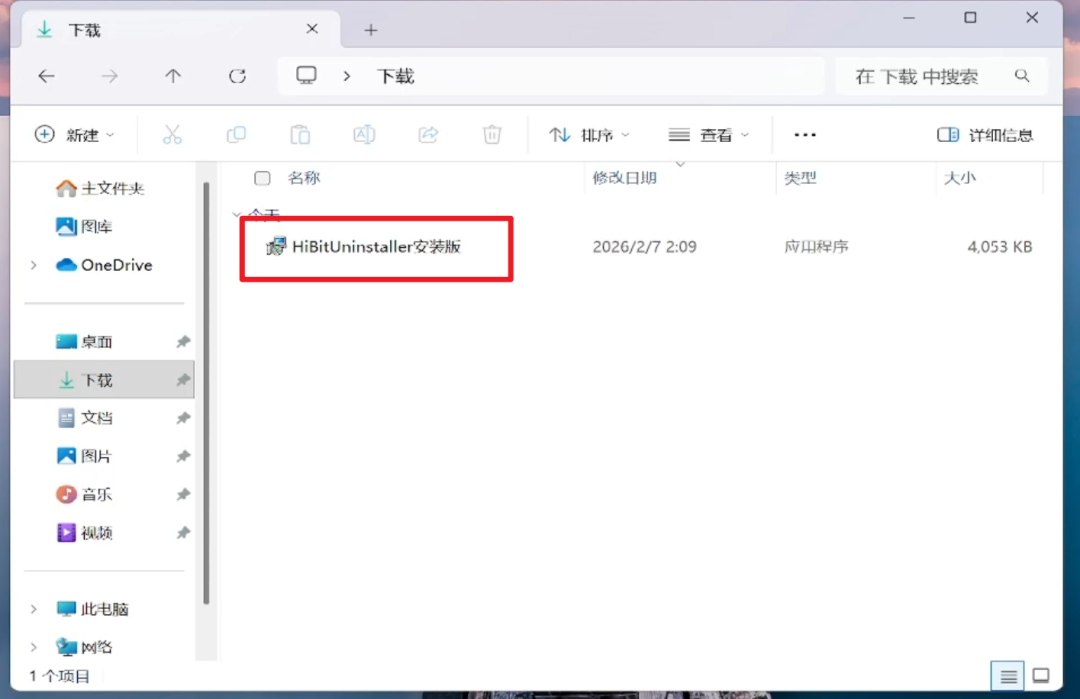1080x699 pixels.
Task: Click the 4,053 KB size cell
Action: [999, 247]
